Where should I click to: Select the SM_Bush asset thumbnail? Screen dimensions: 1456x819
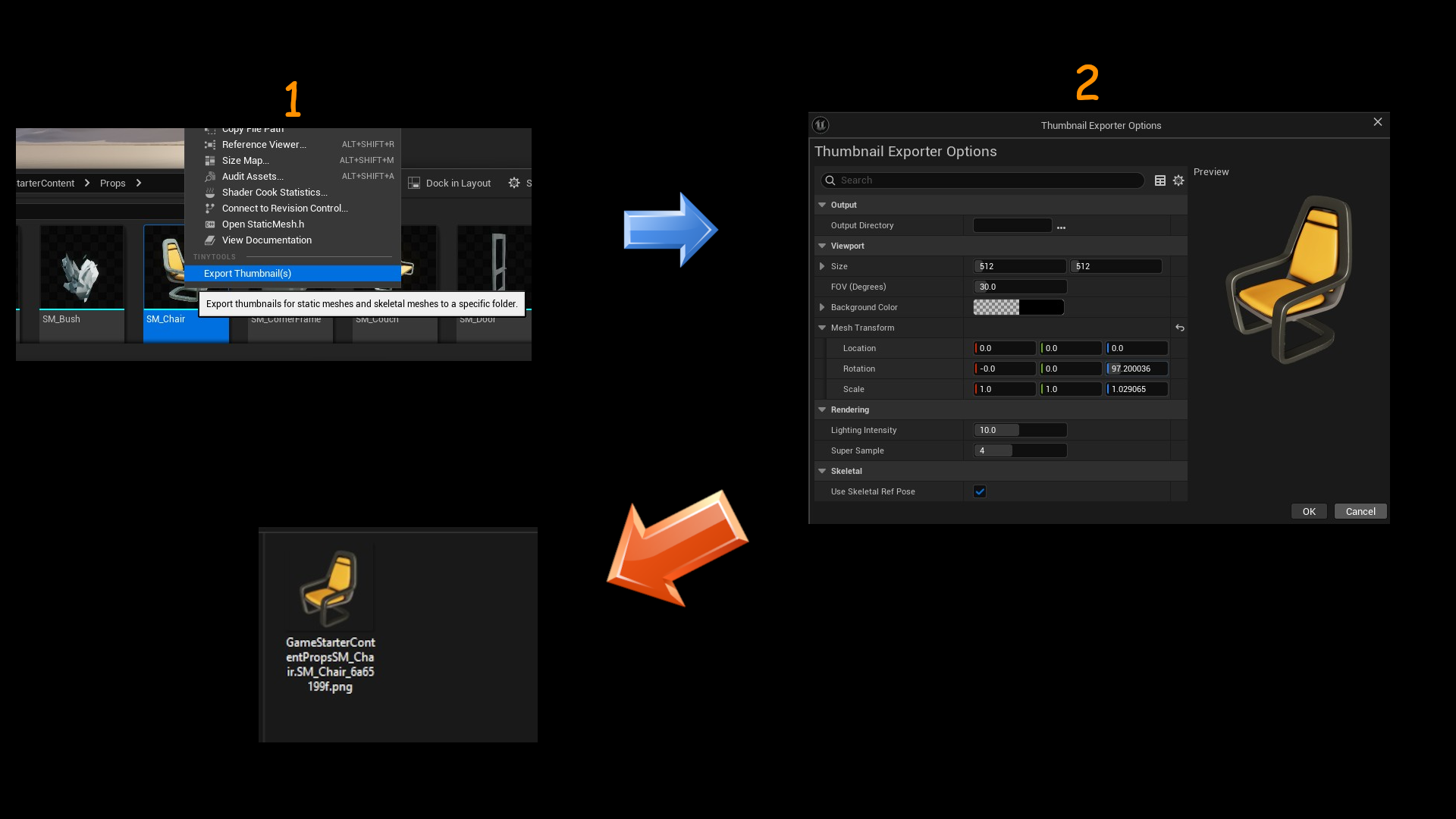82,268
